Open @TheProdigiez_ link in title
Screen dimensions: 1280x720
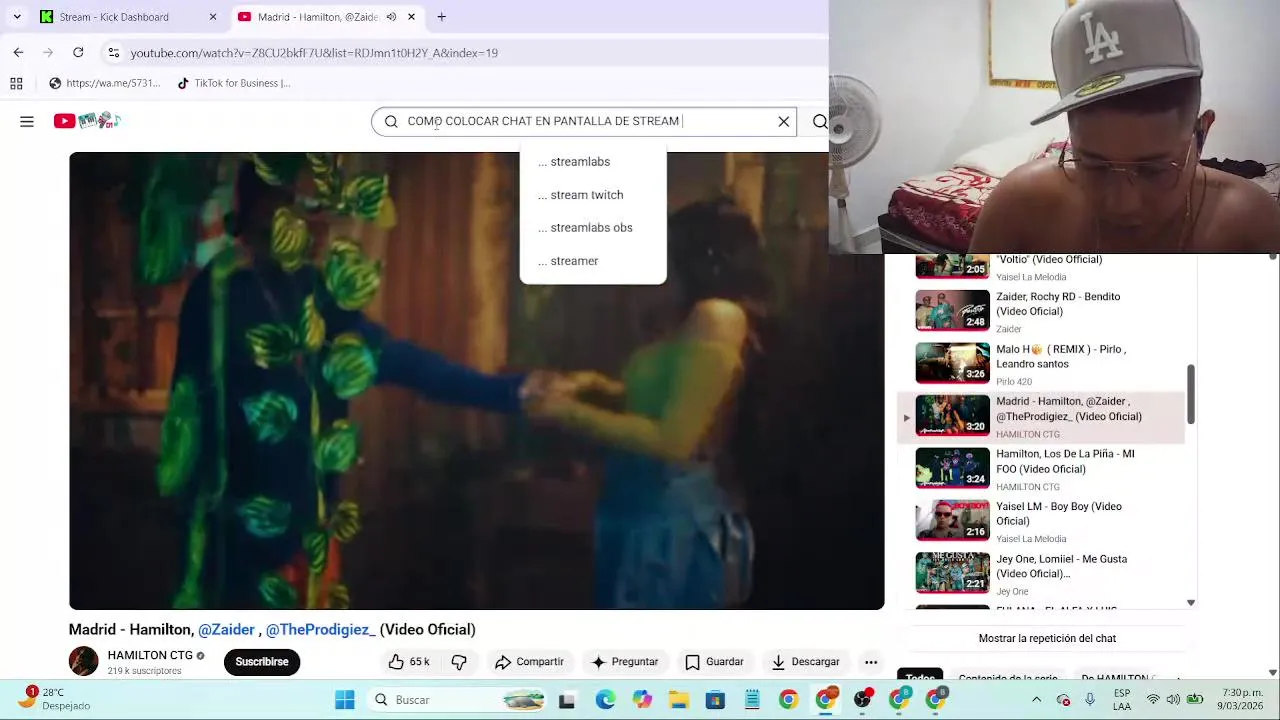tap(320, 629)
